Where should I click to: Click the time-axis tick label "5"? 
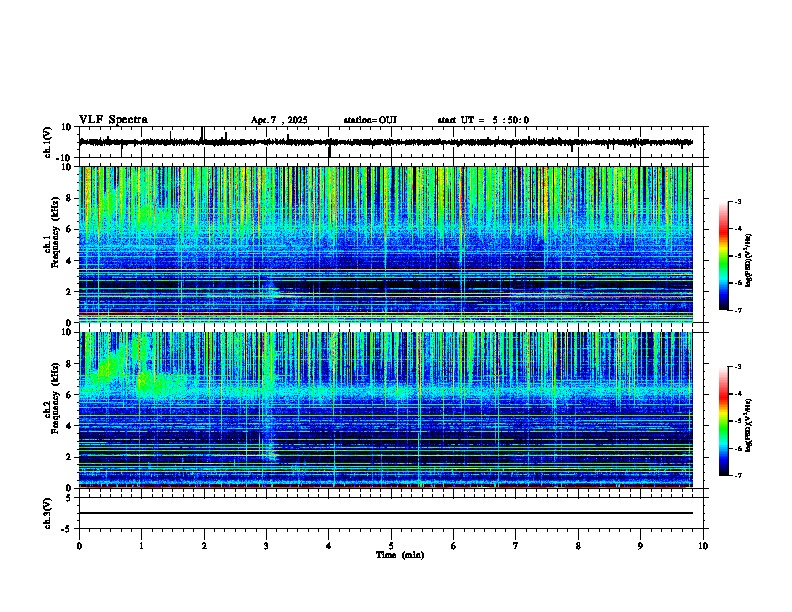pos(391,546)
